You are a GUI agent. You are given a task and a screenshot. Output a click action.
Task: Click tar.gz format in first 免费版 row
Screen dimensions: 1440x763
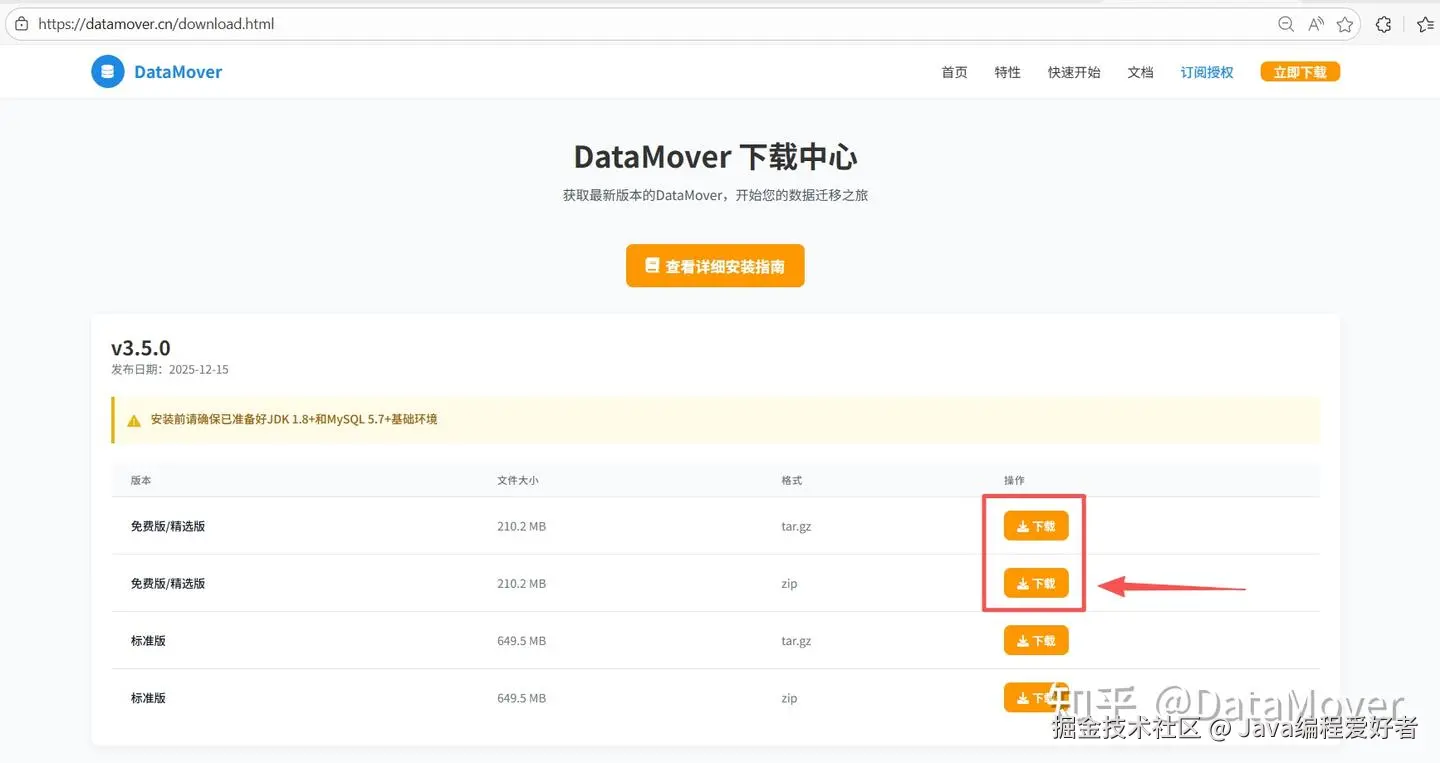[796, 526]
